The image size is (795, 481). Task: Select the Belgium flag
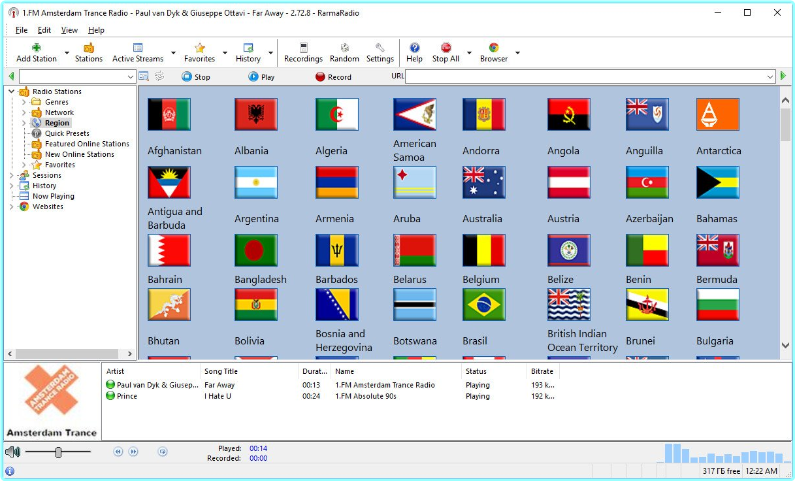click(x=484, y=250)
